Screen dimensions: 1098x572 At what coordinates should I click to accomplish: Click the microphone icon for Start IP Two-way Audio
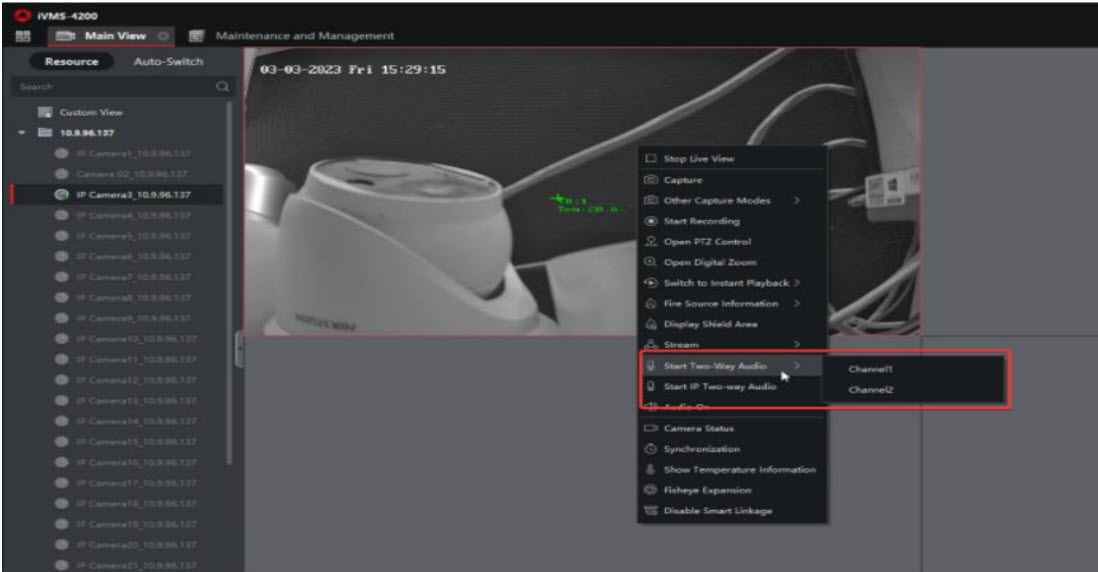point(650,386)
